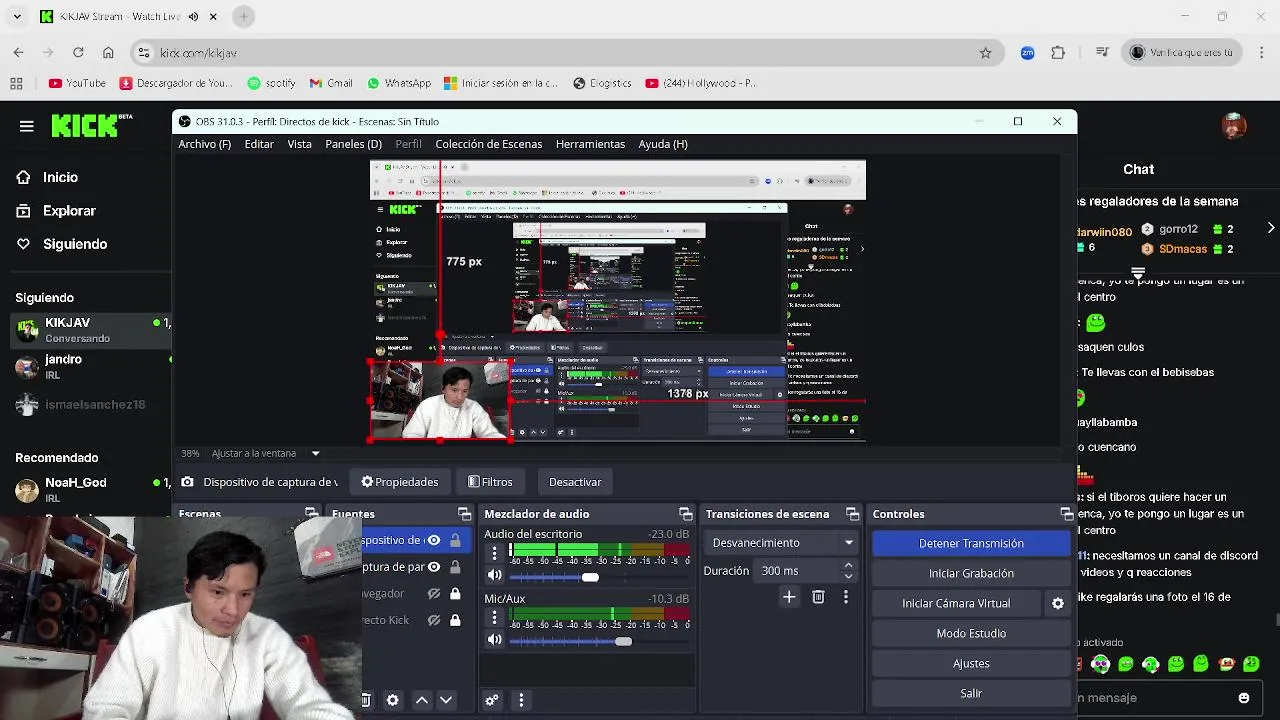Unlock the Directo Kick source
1280x720 pixels.
455,621
